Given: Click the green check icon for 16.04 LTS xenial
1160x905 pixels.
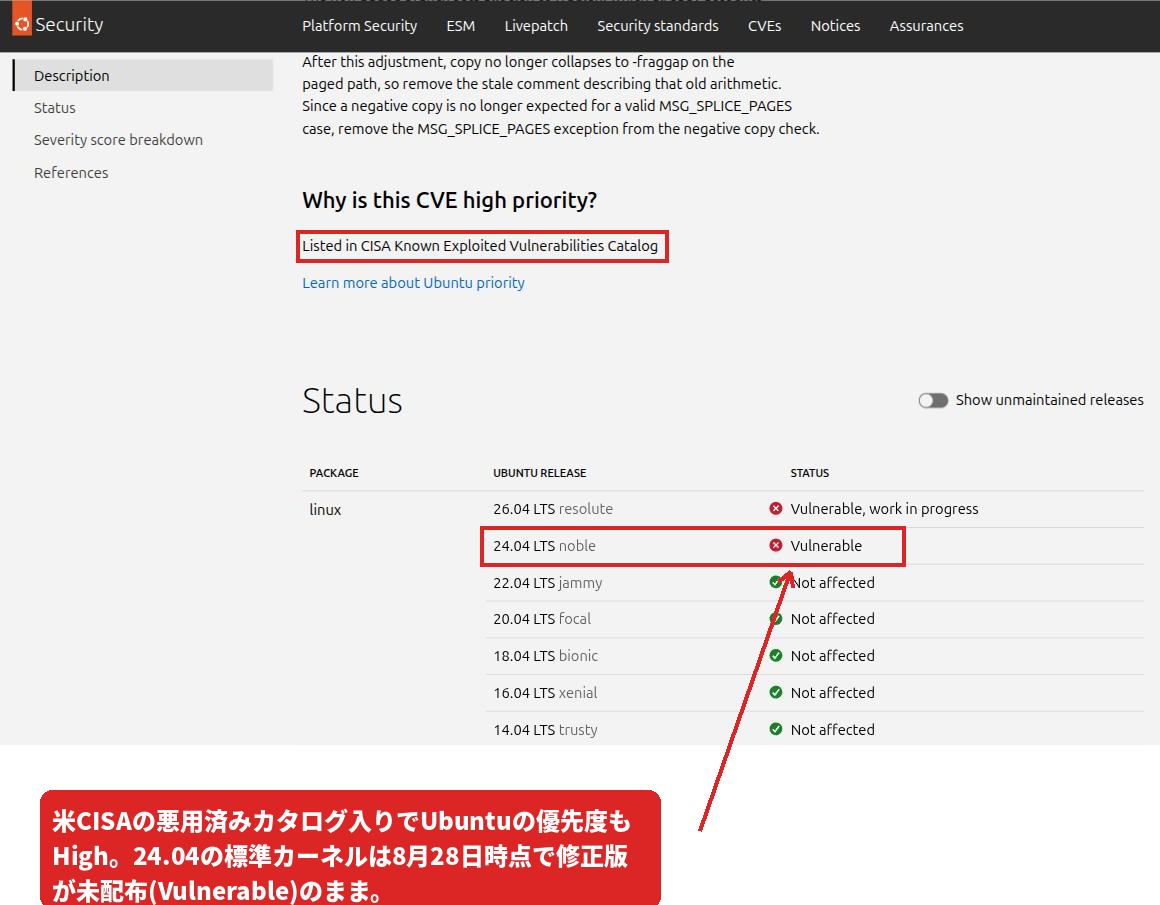Looking at the screenshot, I should [775, 693].
